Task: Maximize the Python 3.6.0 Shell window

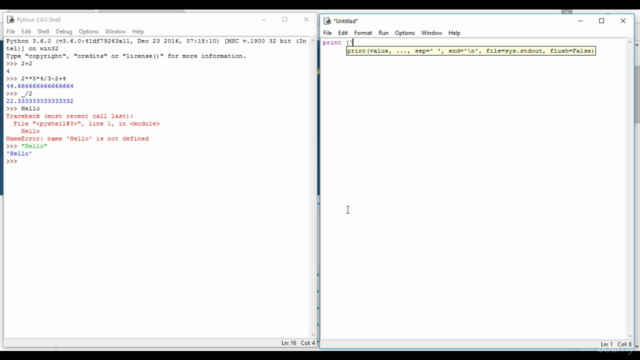Action: 285,20
